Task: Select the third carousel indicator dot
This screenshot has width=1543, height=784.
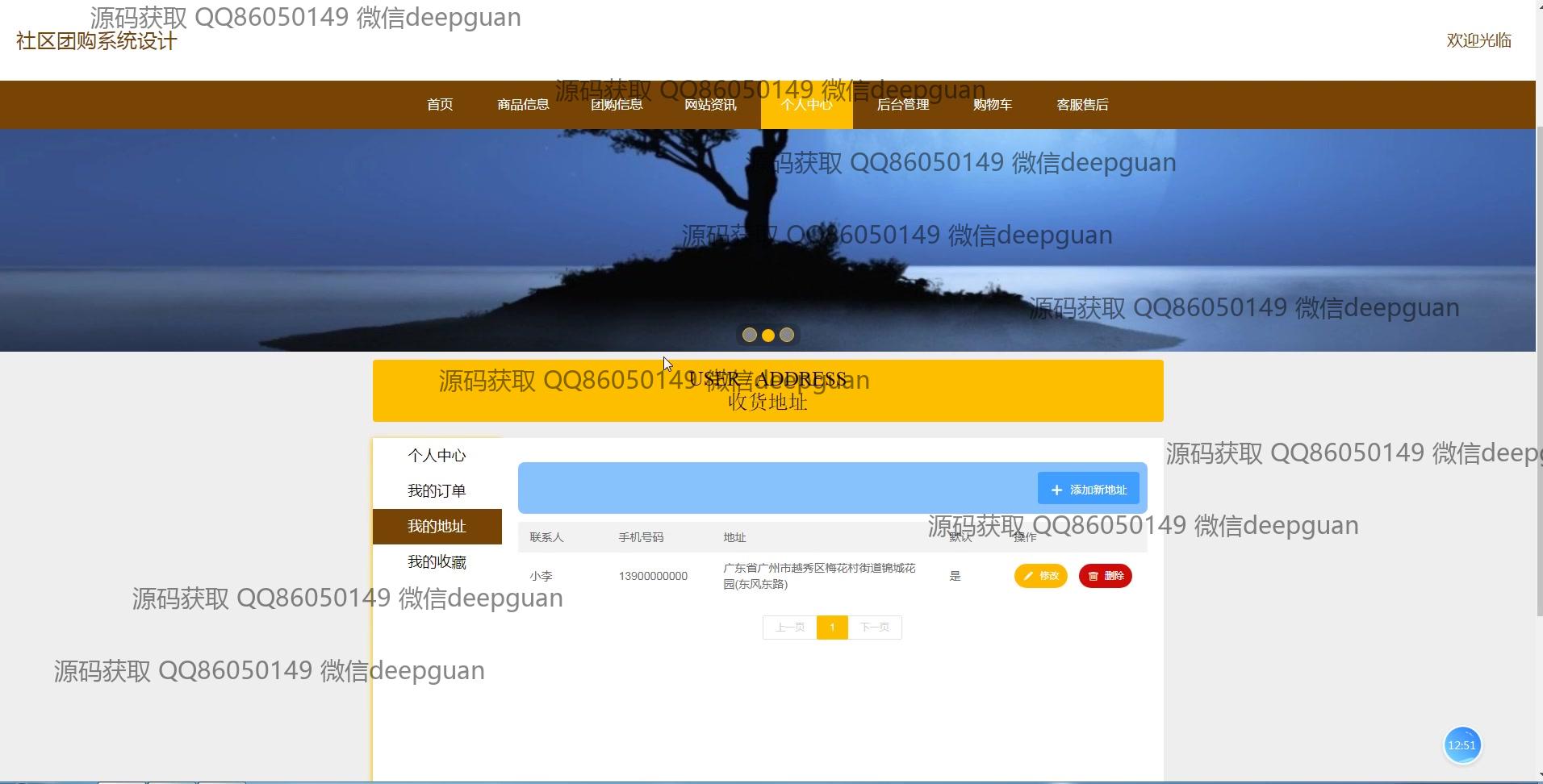Action: (787, 336)
